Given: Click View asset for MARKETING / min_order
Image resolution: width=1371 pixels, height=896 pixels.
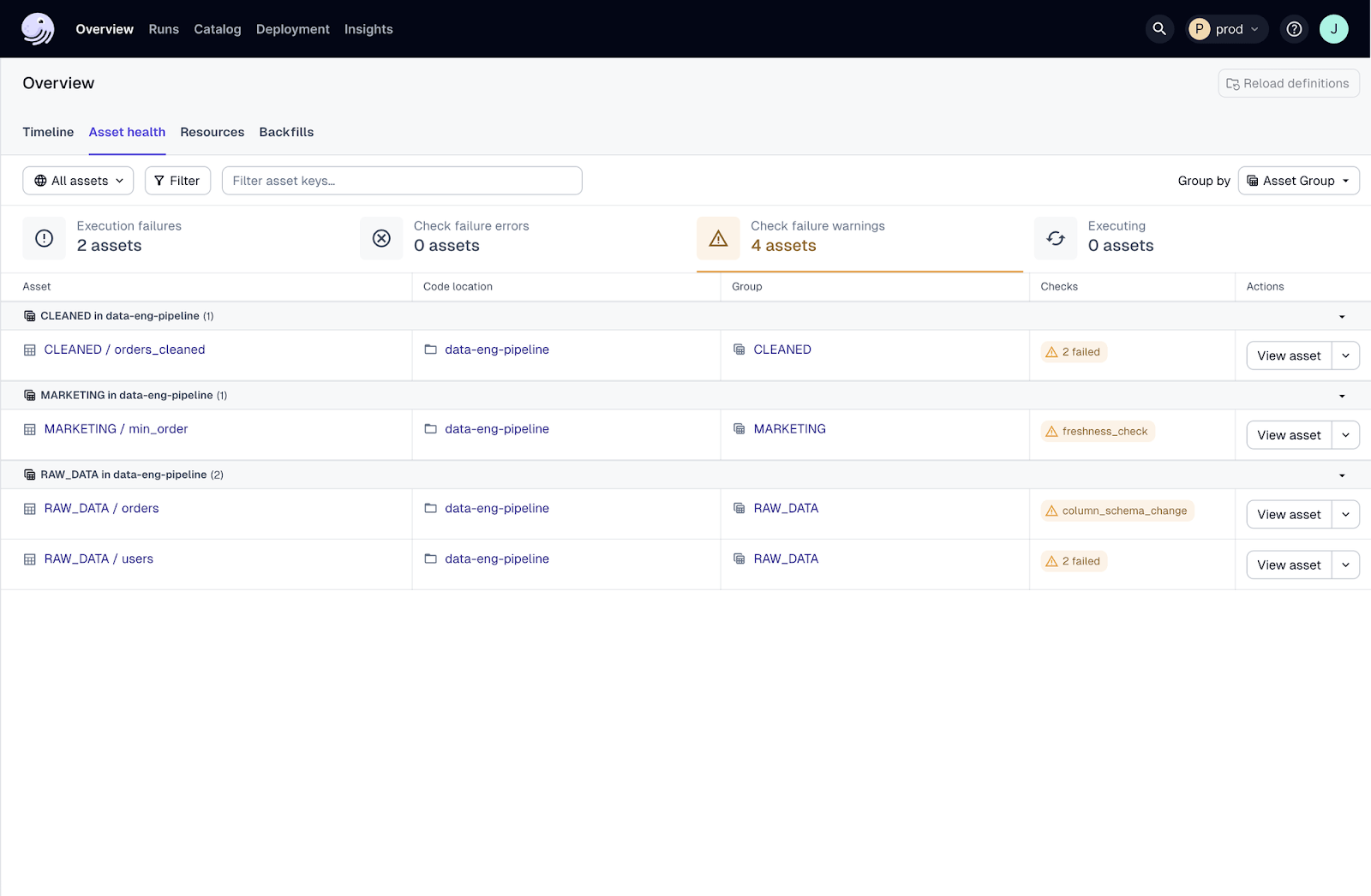Looking at the screenshot, I should point(1289,435).
